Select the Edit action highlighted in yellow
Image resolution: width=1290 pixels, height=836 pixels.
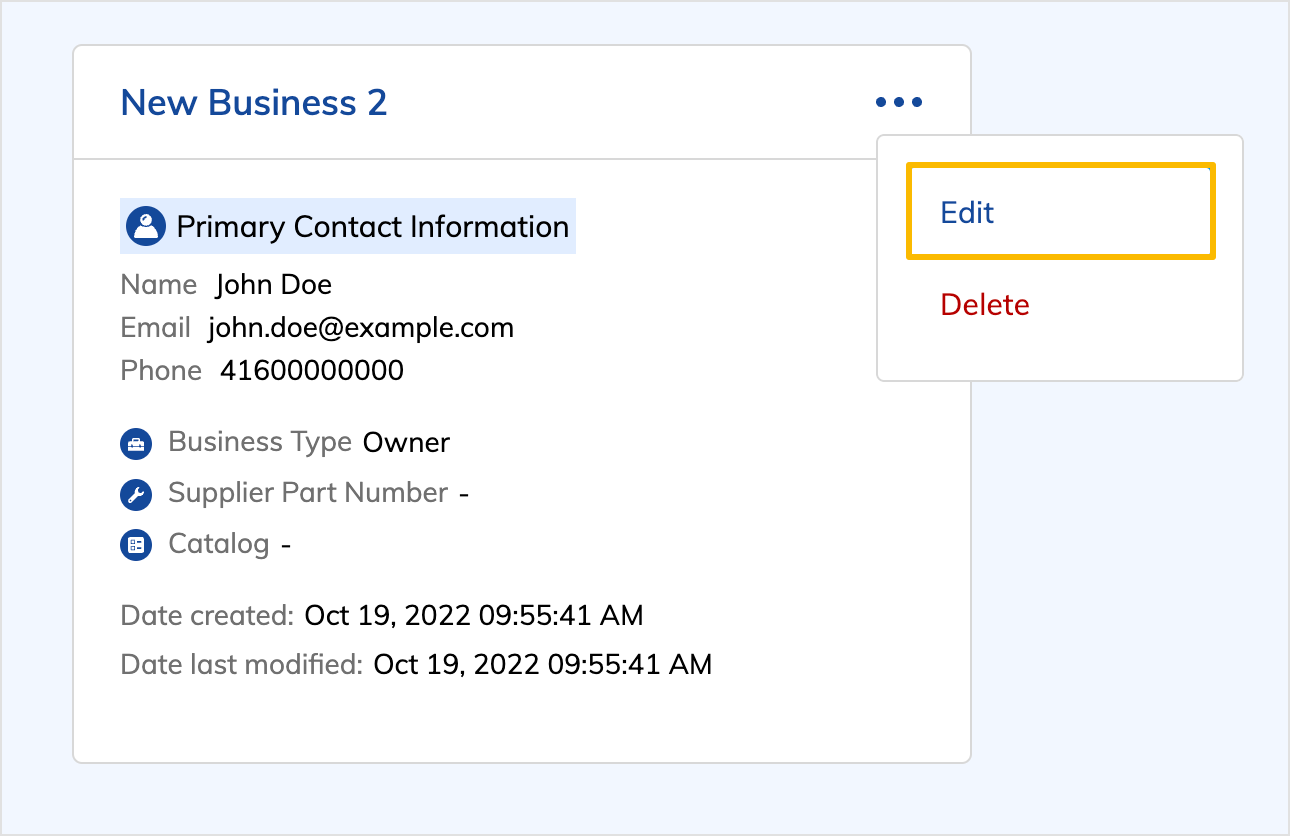966,212
